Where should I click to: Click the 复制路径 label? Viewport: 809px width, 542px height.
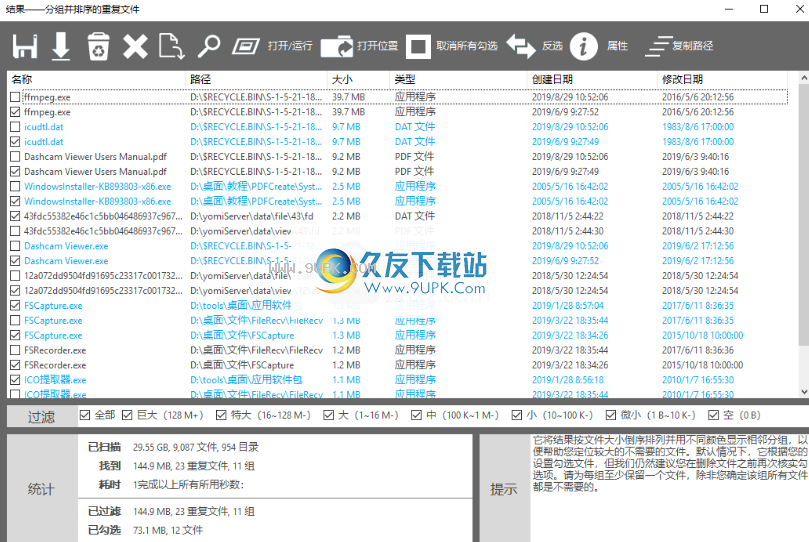pos(692,46)
